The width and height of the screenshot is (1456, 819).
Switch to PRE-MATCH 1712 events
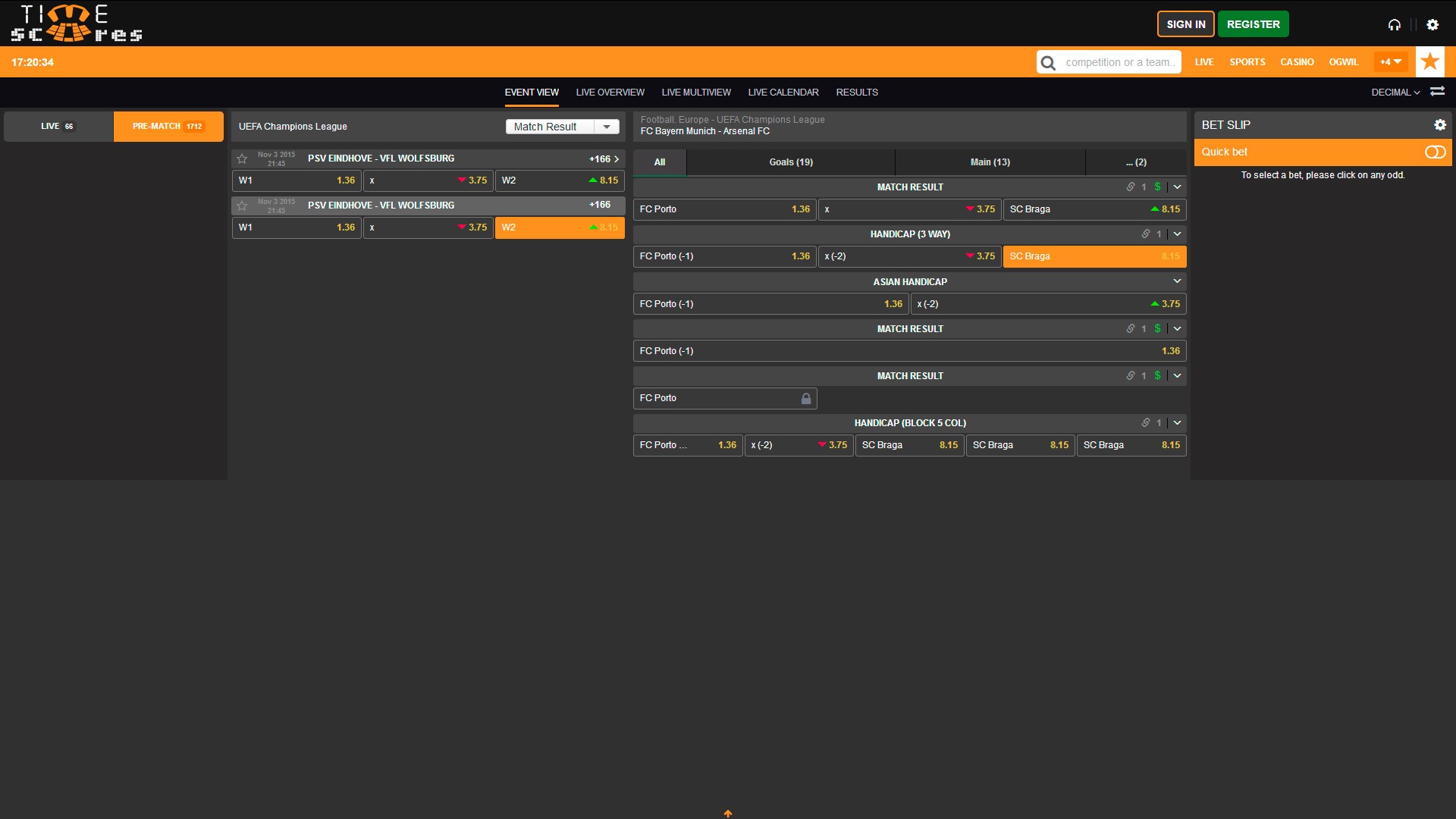click(168, 127)
